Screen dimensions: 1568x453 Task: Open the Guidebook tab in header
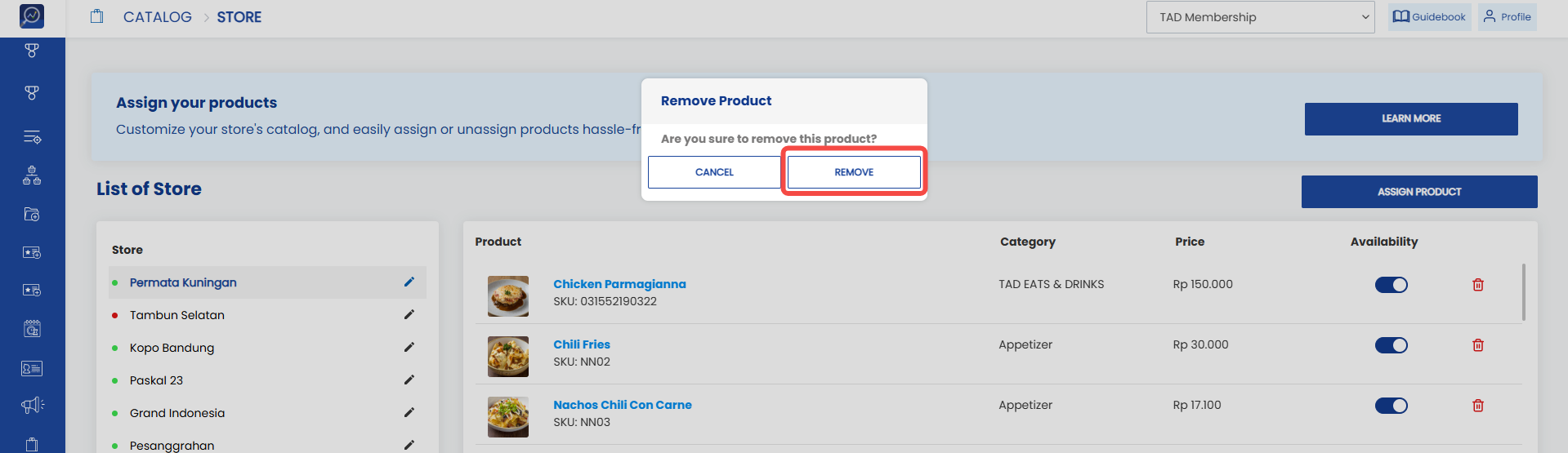[x=1430, y=17]
